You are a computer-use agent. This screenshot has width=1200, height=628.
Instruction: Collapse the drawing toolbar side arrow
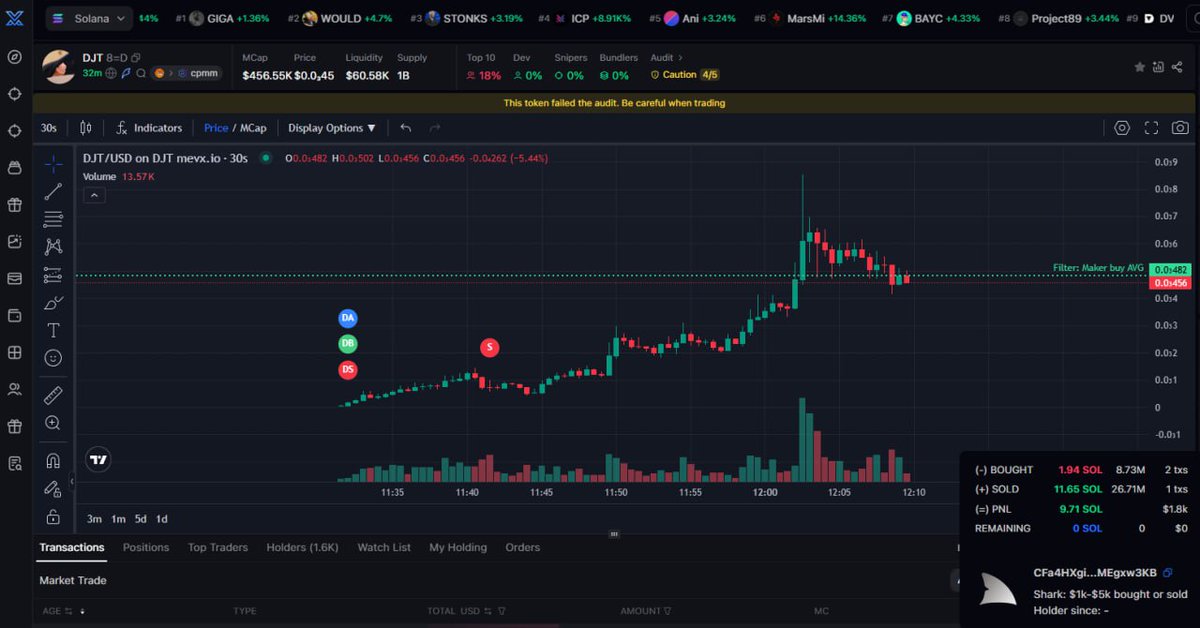tap(71, 481)
